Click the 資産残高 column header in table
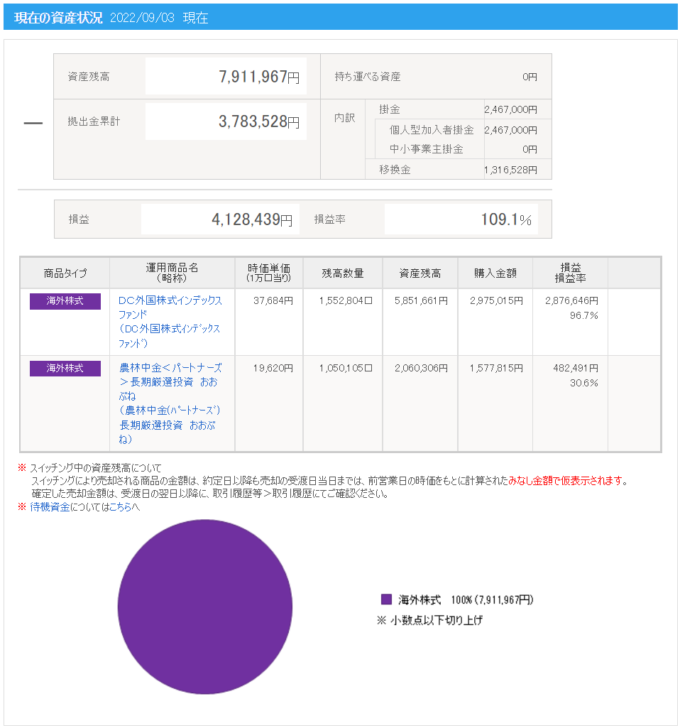This screenshot has height=728, width=680. pyautogui.click(x=420, y=273)
